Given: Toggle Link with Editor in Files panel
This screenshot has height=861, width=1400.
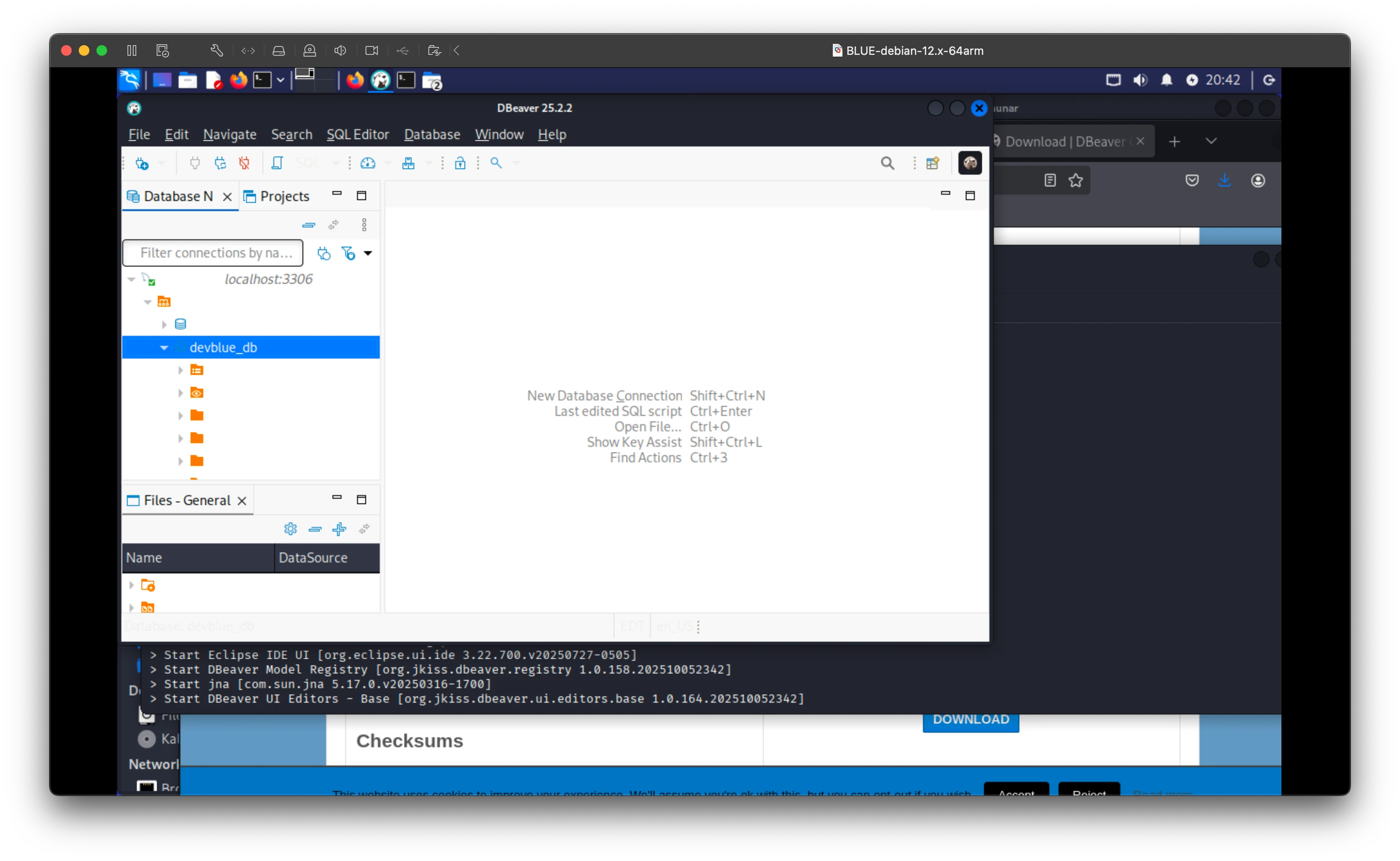Looking at the screenshot, I should click(364, 529).
